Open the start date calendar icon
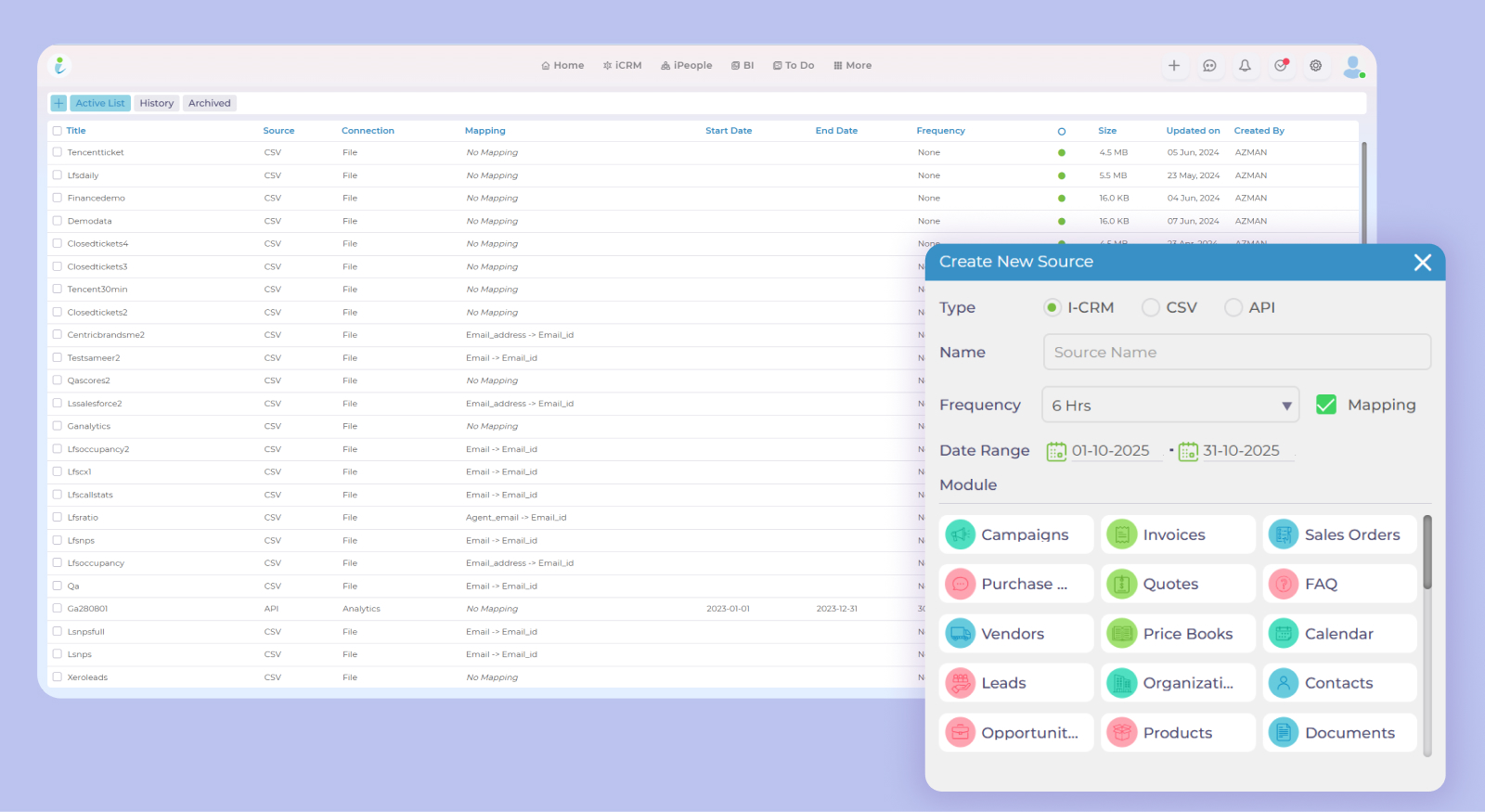 (x=1056, y=452)
